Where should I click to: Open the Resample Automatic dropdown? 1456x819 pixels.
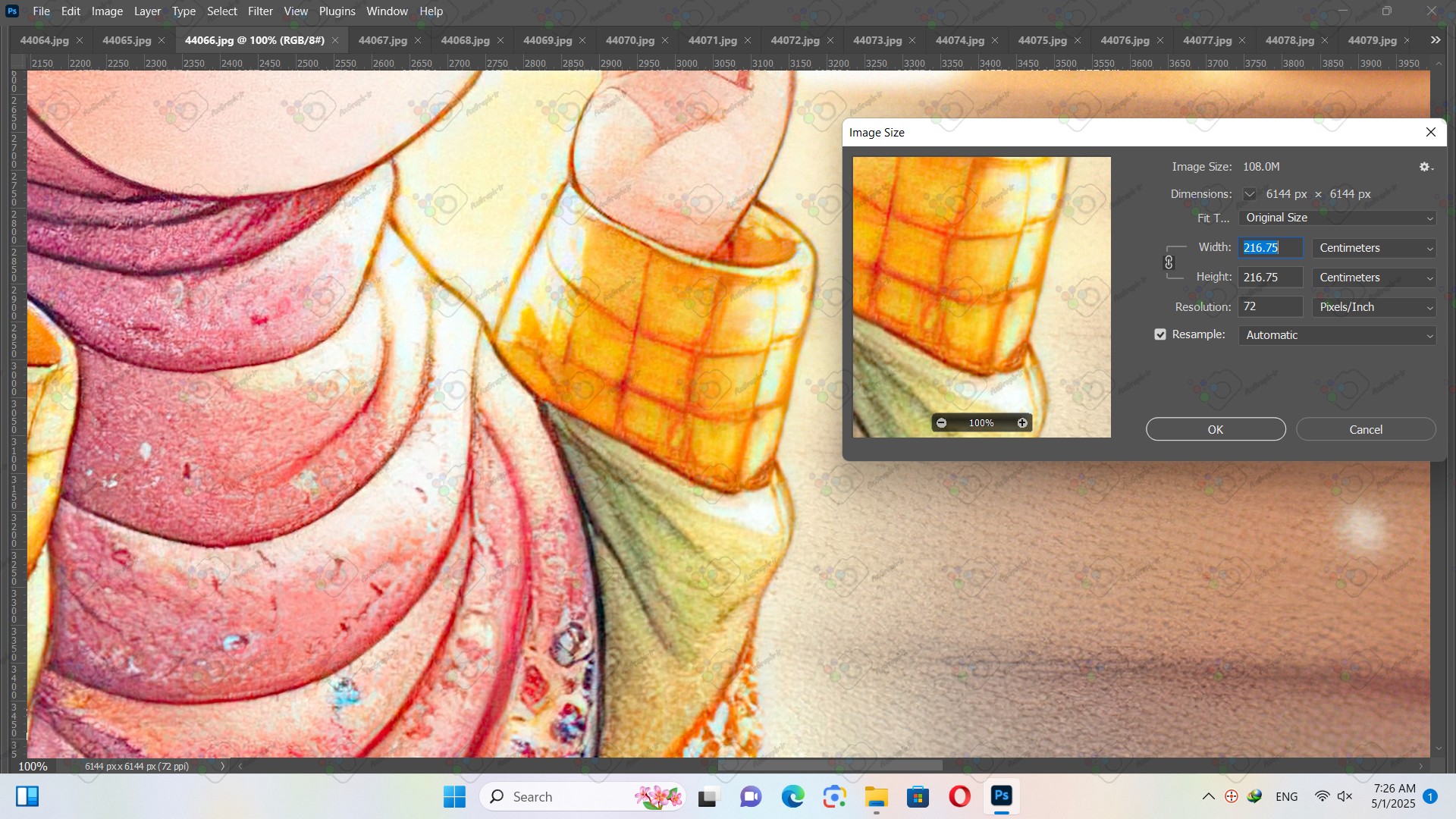1338,335
